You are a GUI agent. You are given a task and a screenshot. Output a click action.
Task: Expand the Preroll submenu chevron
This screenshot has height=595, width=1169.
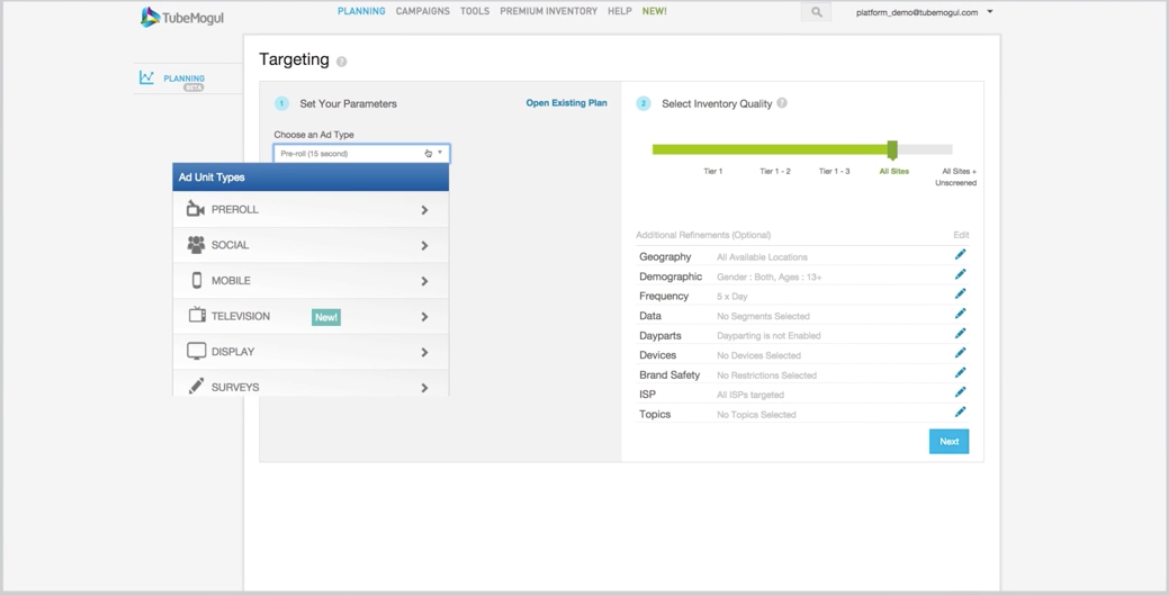tap(424, 210)
